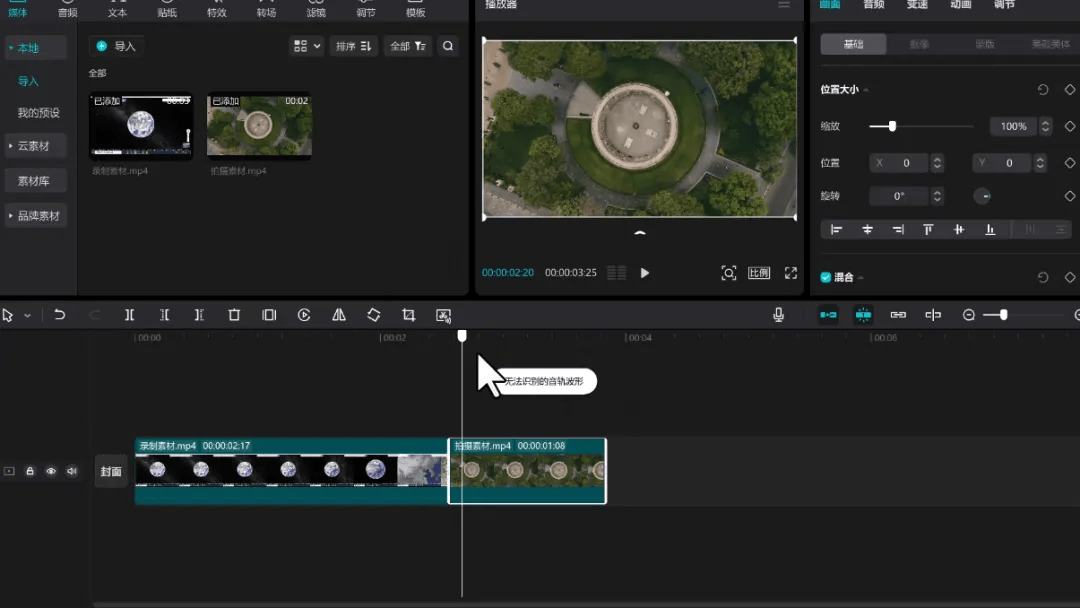
Task: Play the preview video
Action: [x=645, y=273]
